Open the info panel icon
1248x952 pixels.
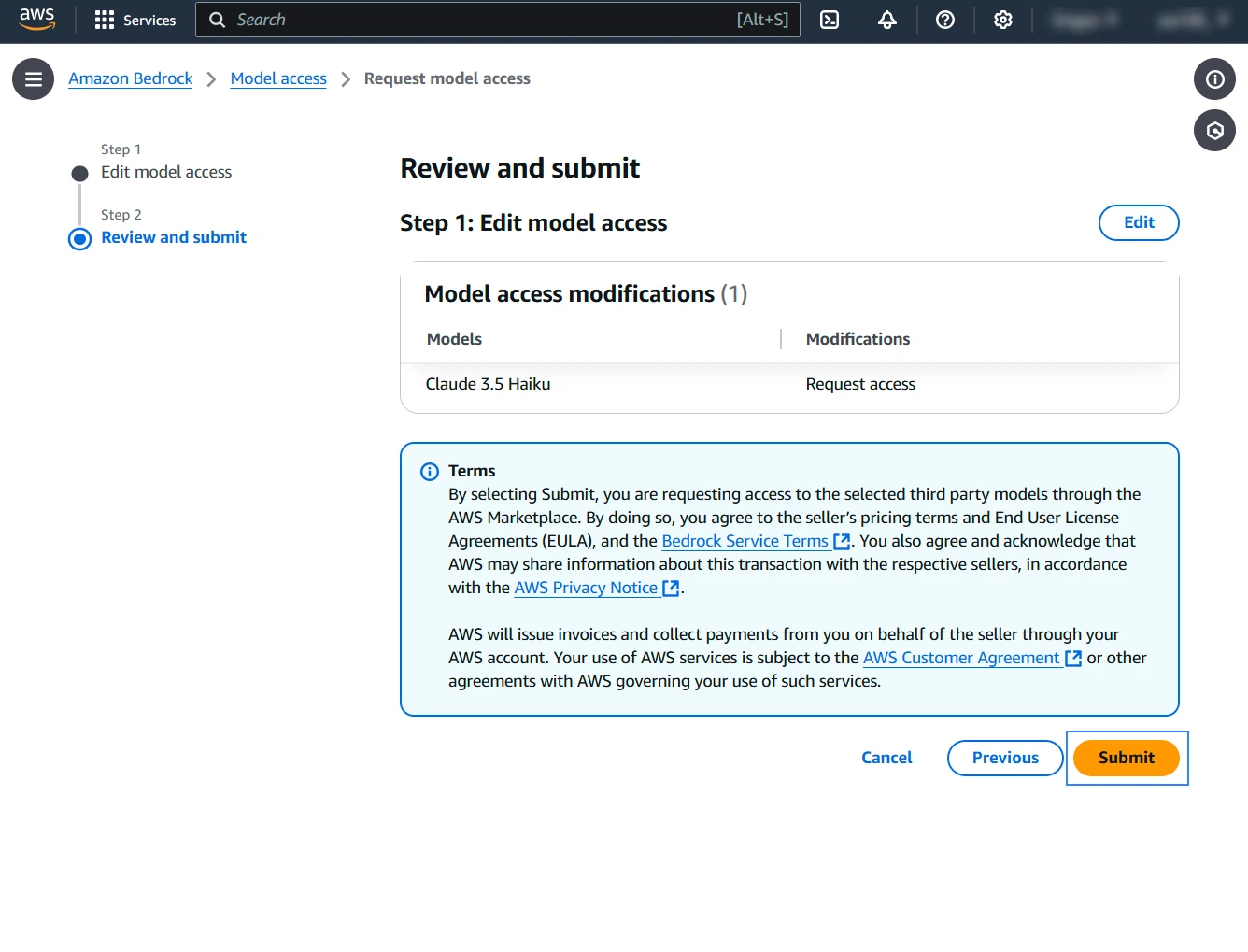click(1214, 79)
